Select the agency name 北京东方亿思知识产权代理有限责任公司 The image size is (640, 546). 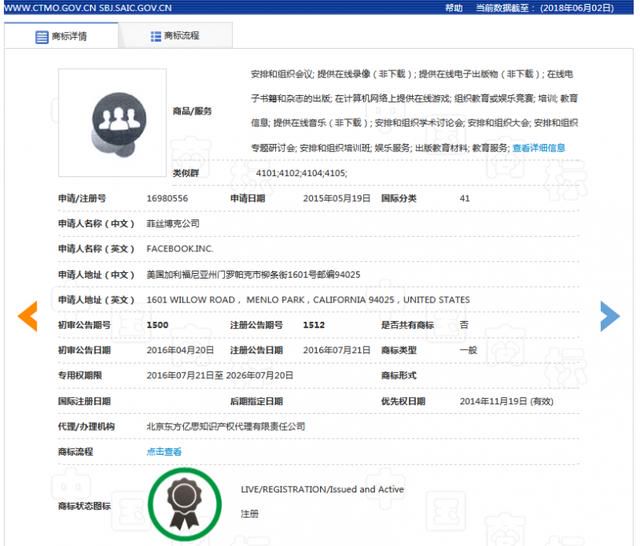click(x=226, y=426)
